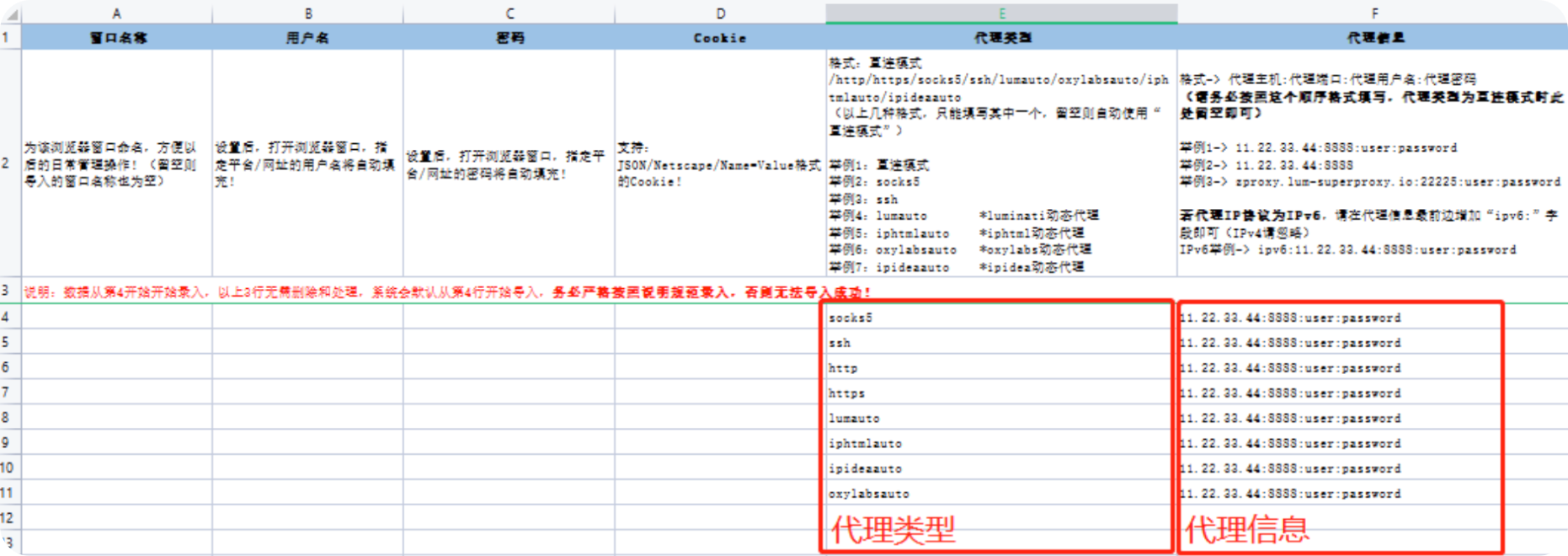This screenshot has height=556, width=1568.
Task: Click the Cookie format description cell in row 2
Action: (720, 163)
